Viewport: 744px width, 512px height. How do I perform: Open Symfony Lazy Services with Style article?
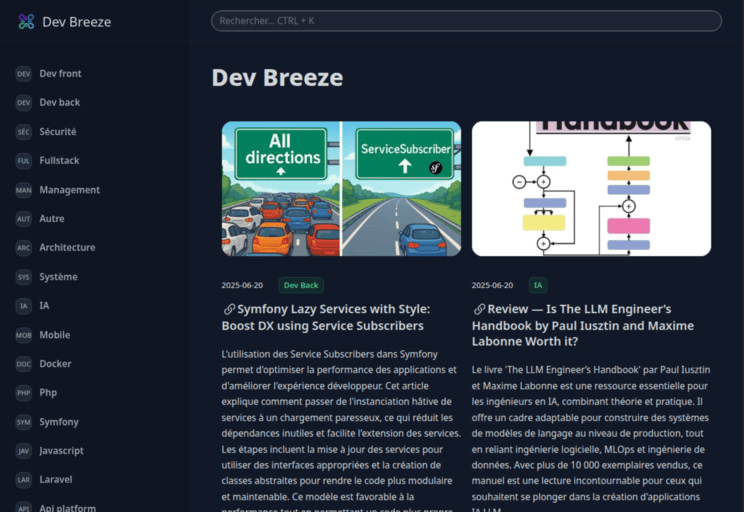(x=326, y=317)
